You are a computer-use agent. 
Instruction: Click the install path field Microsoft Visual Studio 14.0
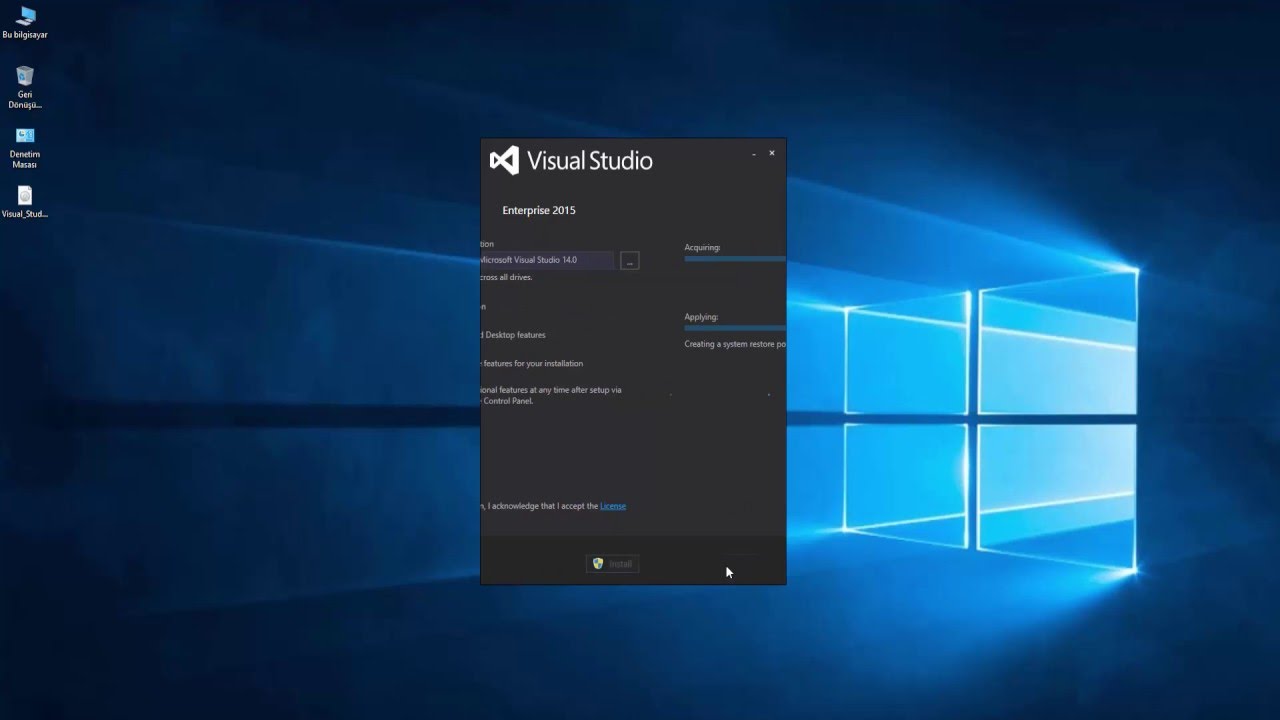tap(547, 260)
